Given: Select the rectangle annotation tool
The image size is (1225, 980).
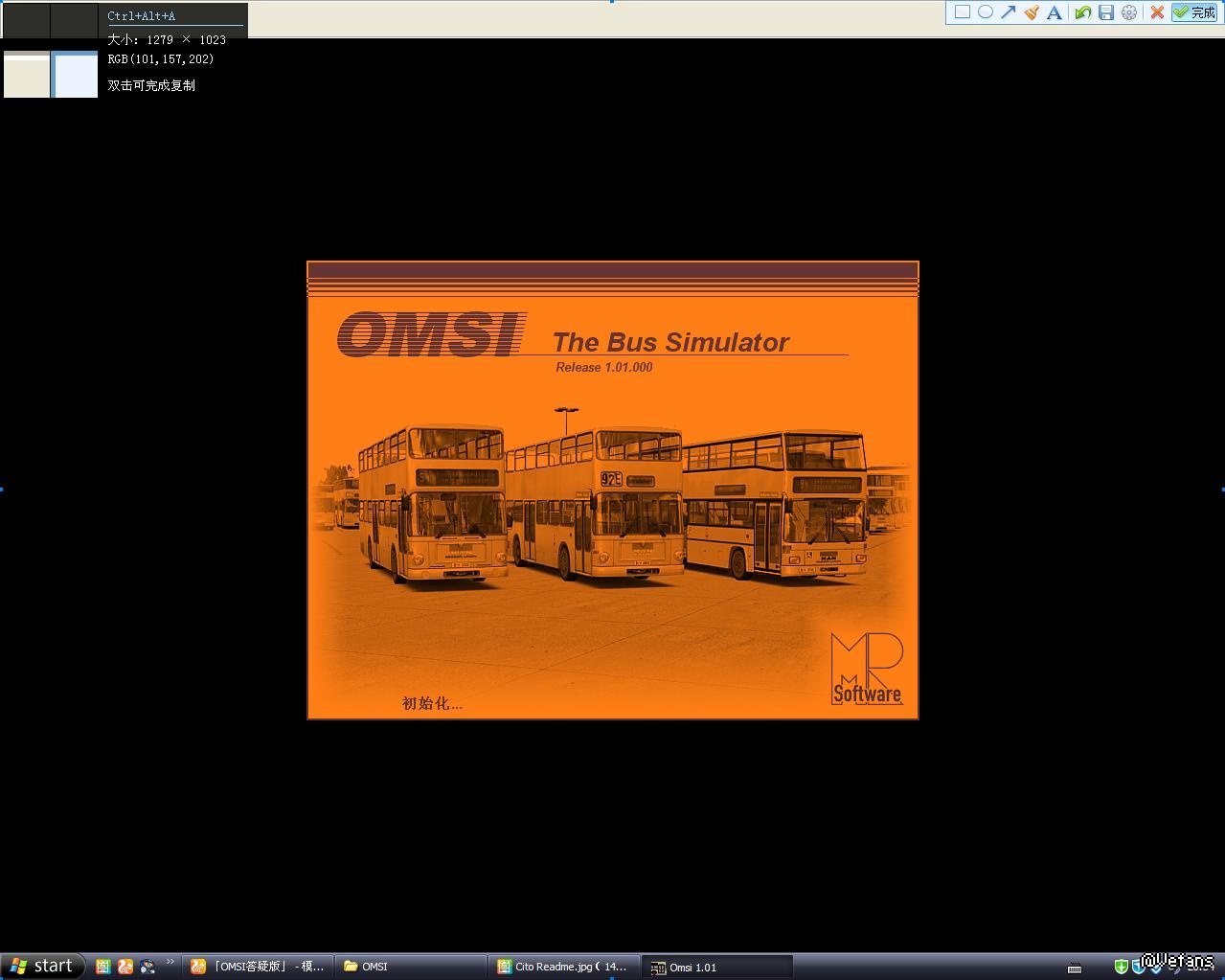Looking at the screenshot, I should [963, 12].
